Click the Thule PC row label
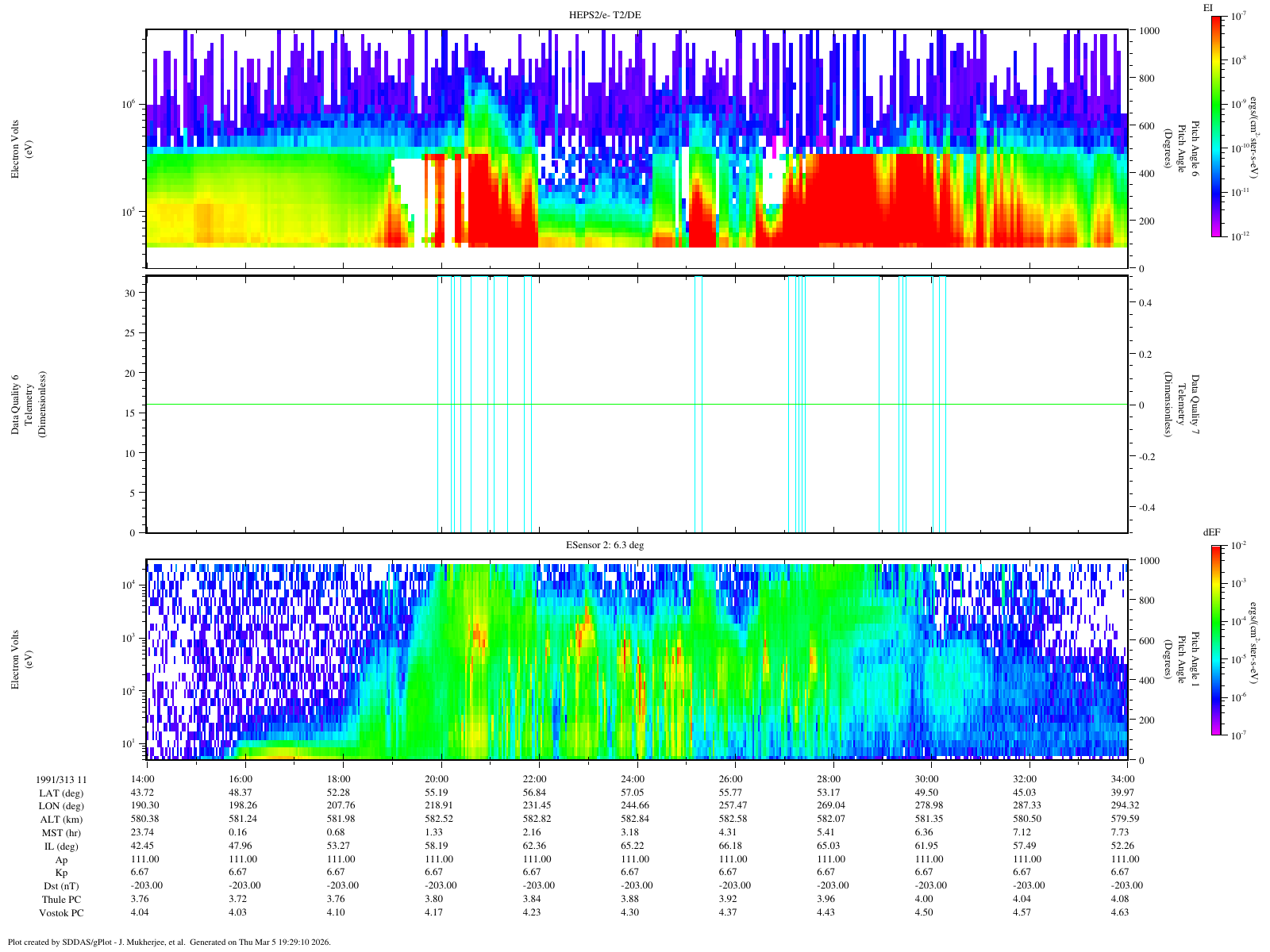This screenshot has width=1270, height=952. coord(61,899)
